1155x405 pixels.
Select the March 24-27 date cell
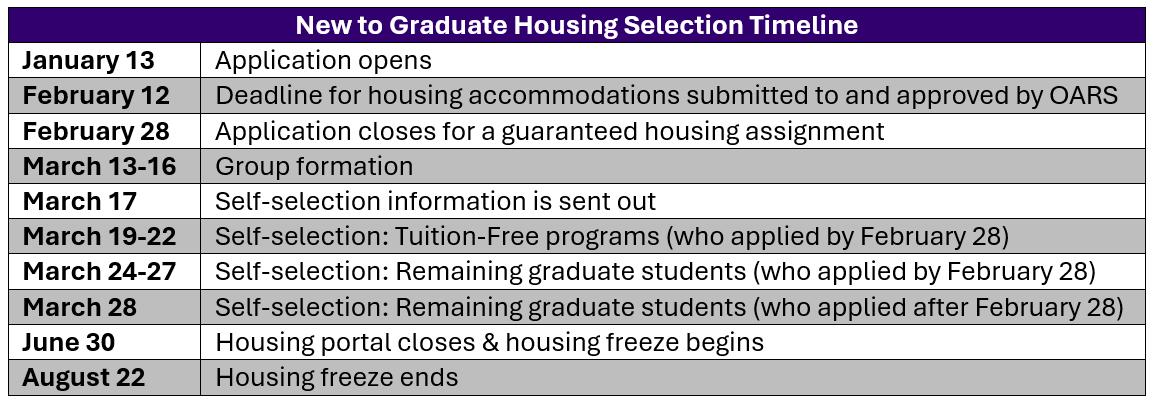[105, 272]
